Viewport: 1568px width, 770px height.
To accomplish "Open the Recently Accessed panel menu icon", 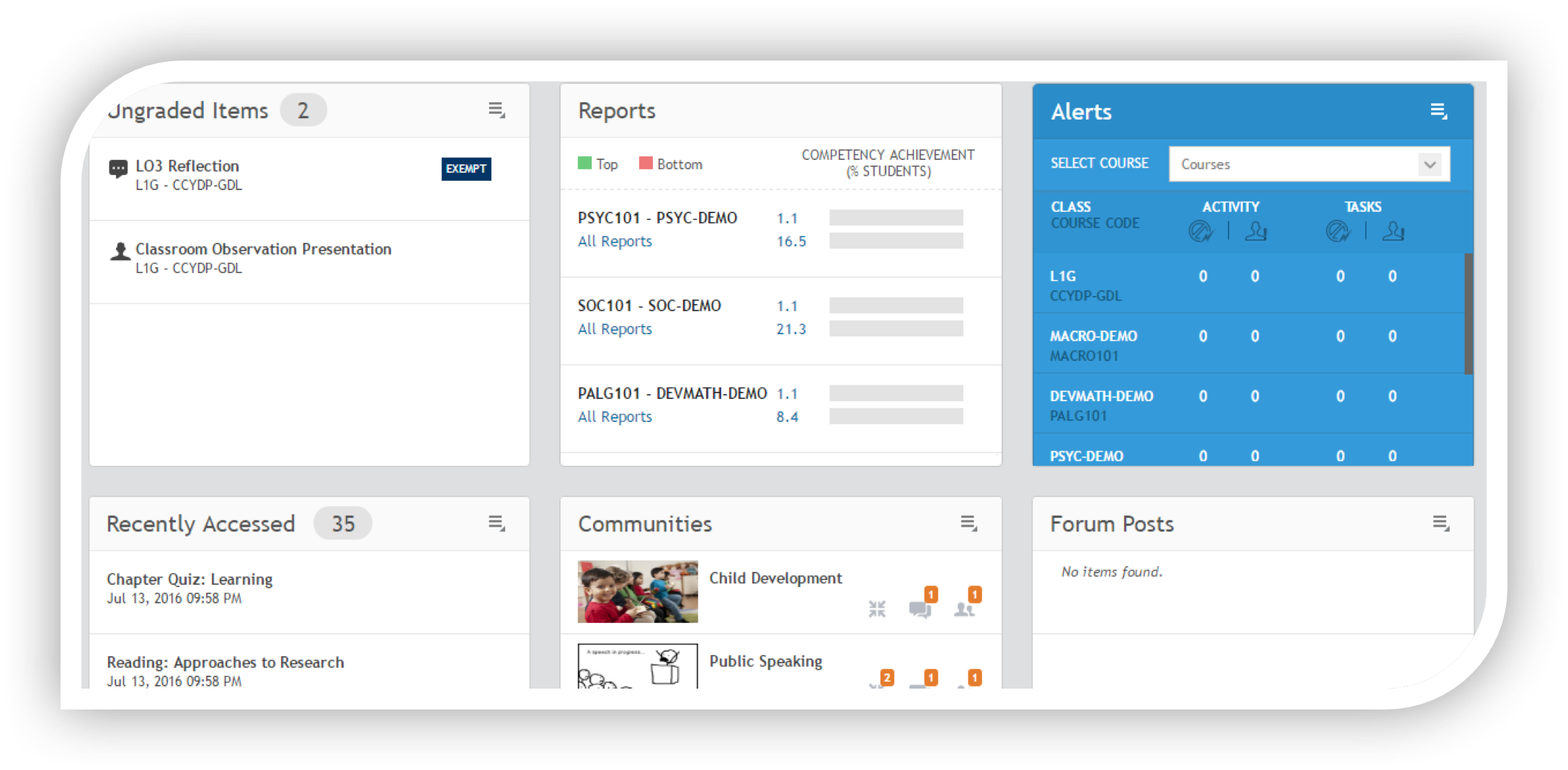I will (x=496, y=523).
